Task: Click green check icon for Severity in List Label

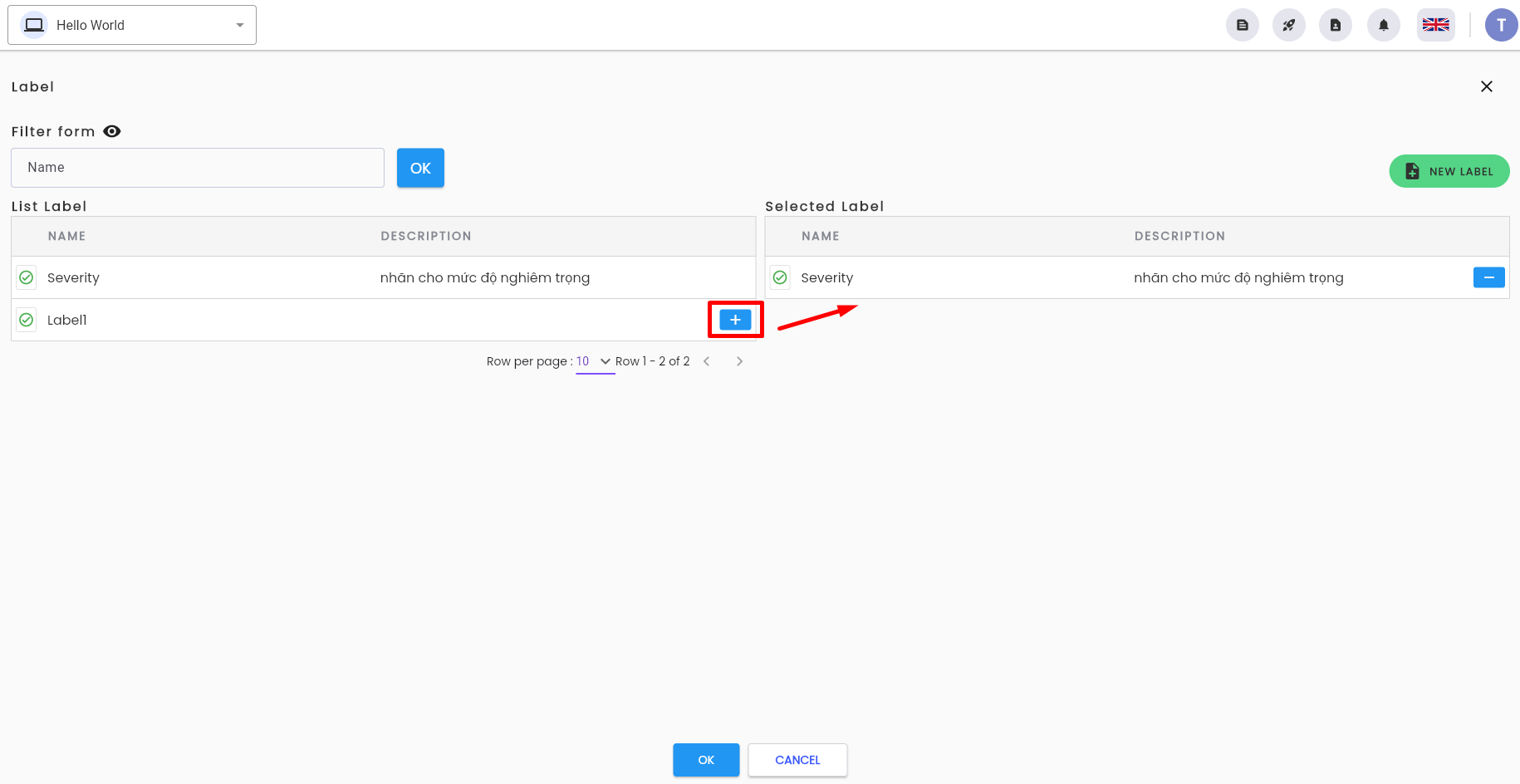Action: pyautogui.click(x=27, y=277)
